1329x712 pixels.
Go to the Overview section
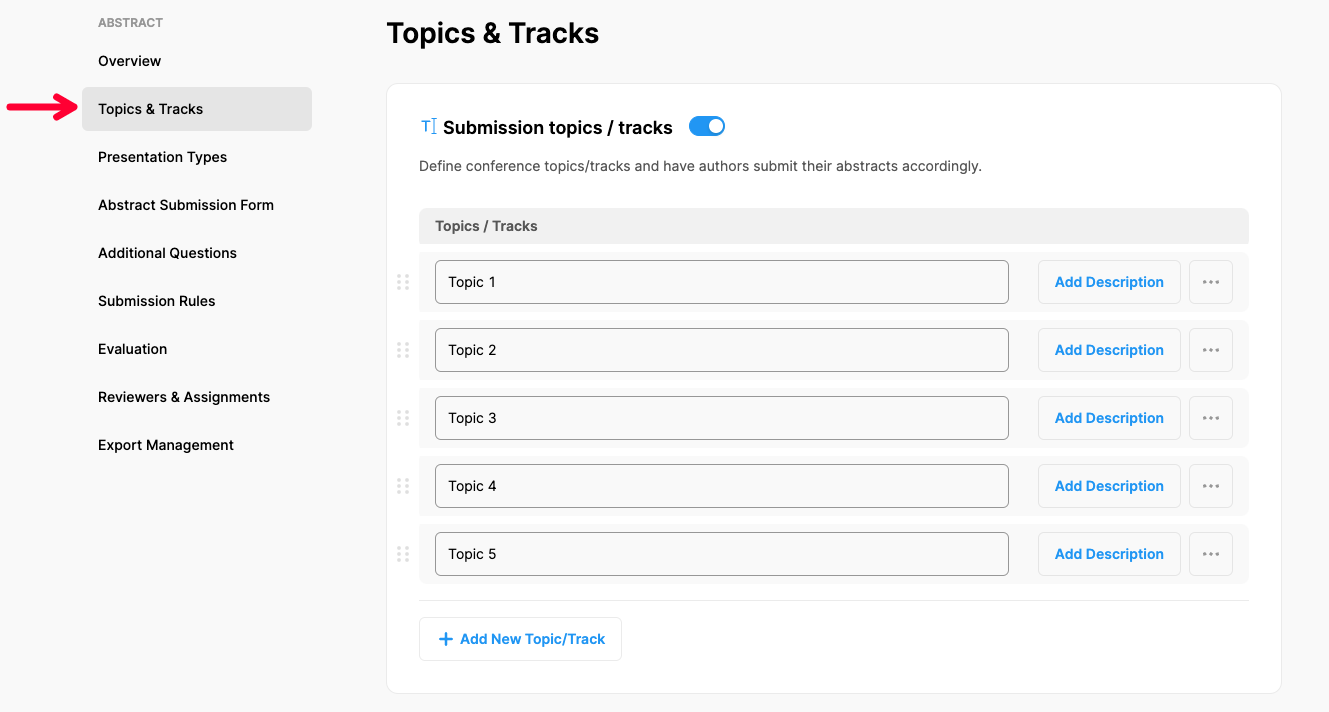pyautogui.click(x=130, y=61)
